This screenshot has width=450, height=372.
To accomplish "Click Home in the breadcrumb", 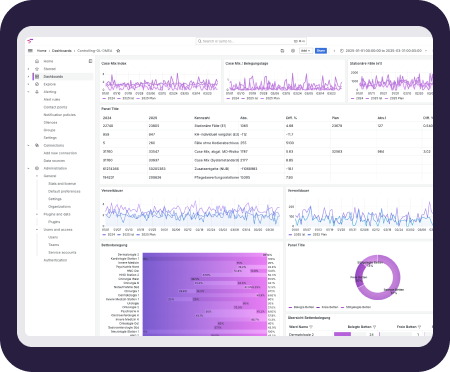I will 41,51.
